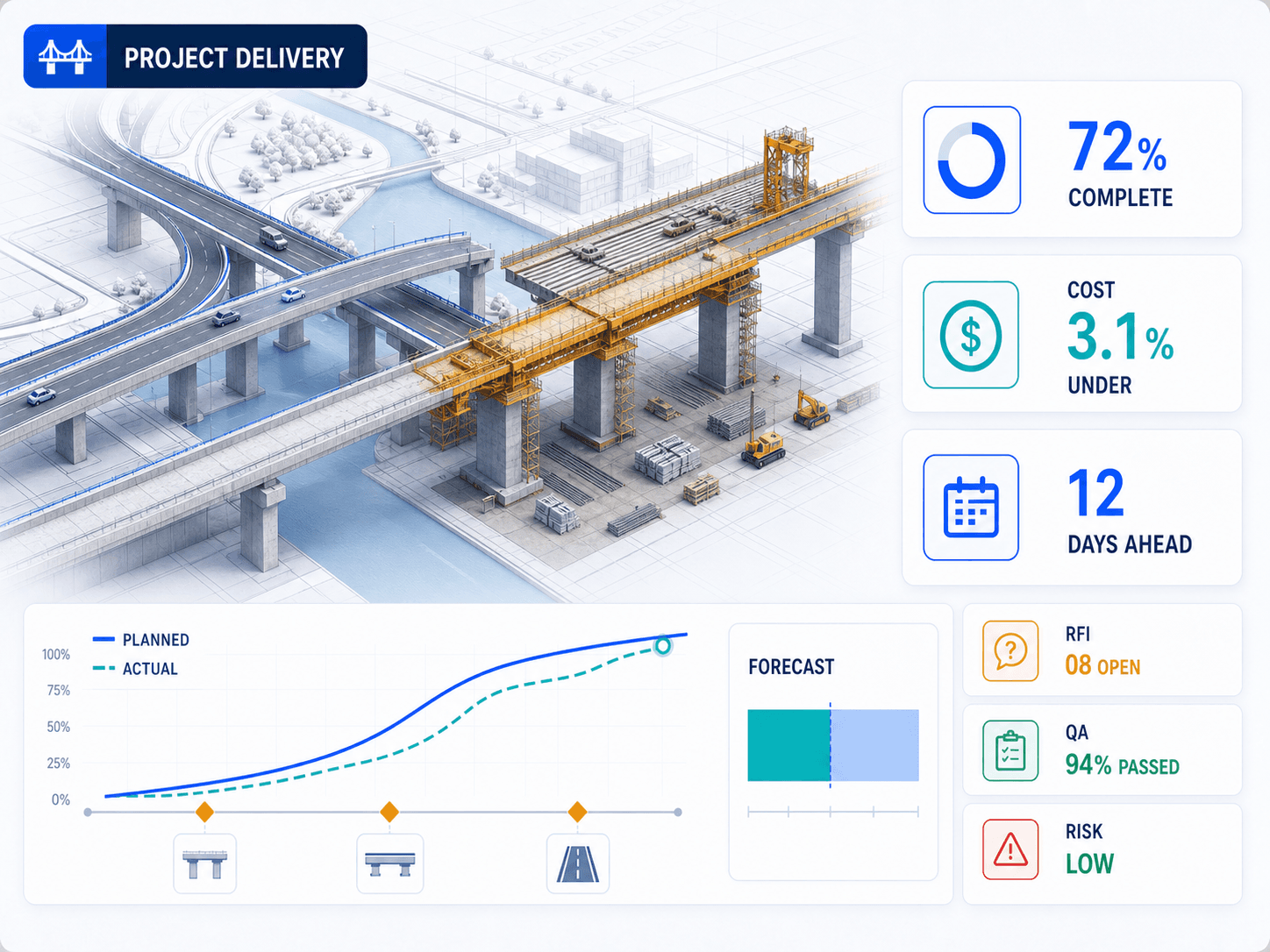Click the PROJECT DELIVERY title
Image resolution: width=1270 pixels, height=952 pixels.
234,58
